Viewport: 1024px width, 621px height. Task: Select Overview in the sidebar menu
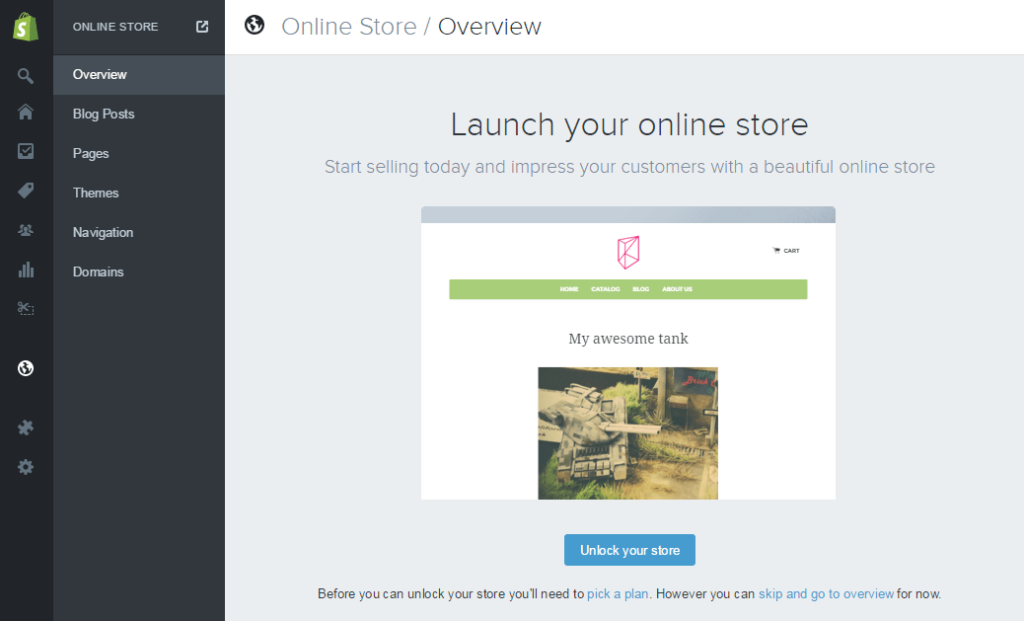pyautogui.click(x=100, y=75)
